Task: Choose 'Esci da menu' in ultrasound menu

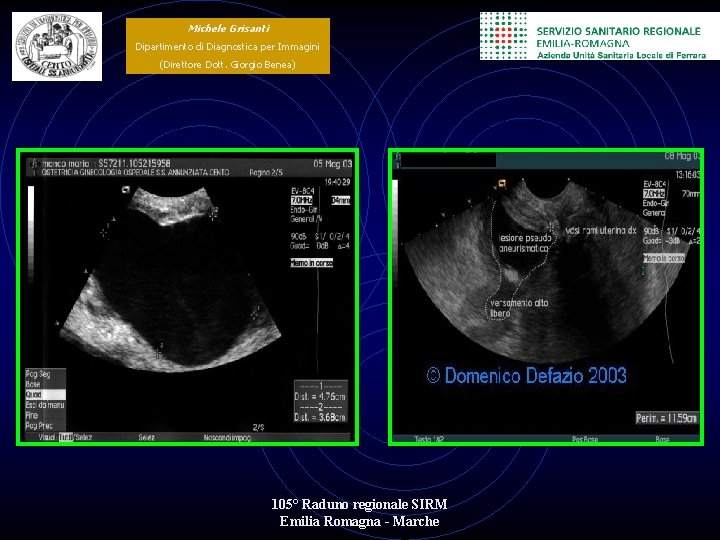Action: (x=45, y=405)
